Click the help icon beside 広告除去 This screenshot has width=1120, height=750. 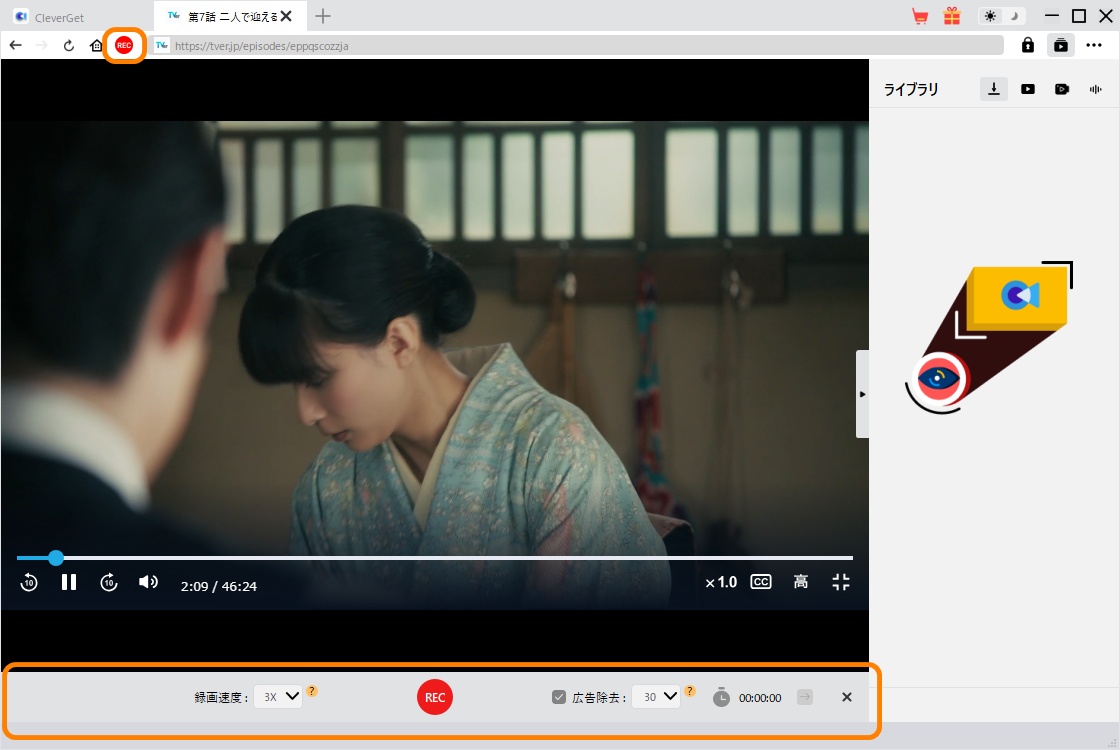tap(690, 691)
